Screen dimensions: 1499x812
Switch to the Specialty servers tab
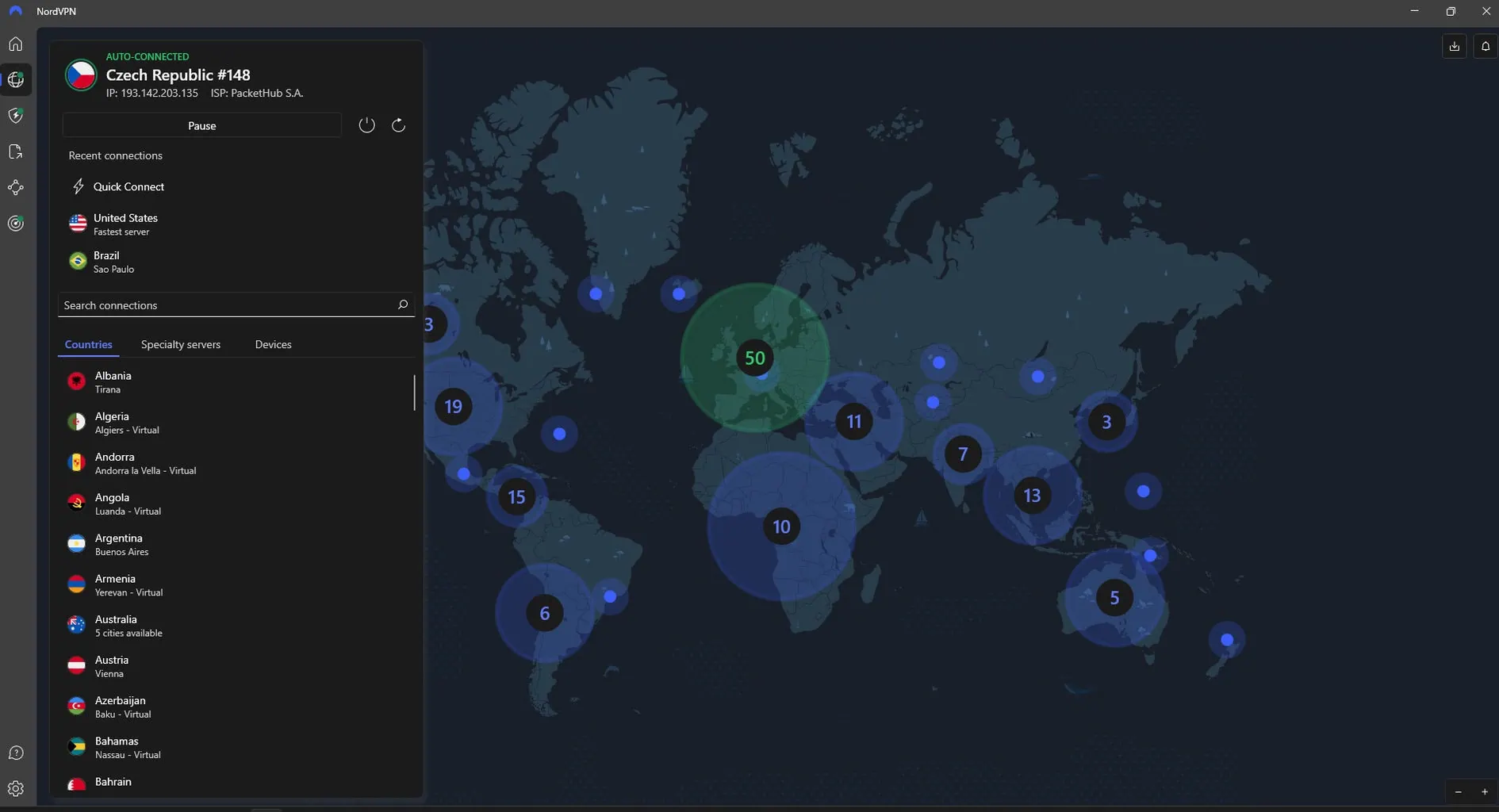tap(181, 345)
